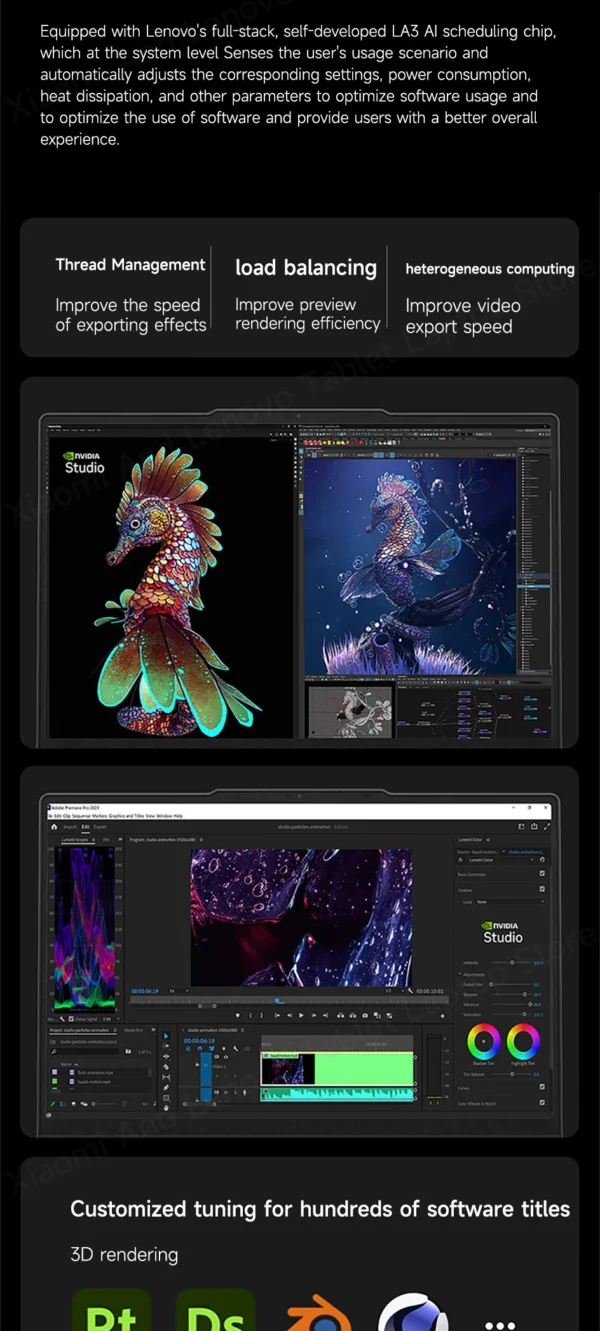Open Premiere's File Edit Clip menu bar
Screen dimensions: 600x1331
[x=115, y=816]
